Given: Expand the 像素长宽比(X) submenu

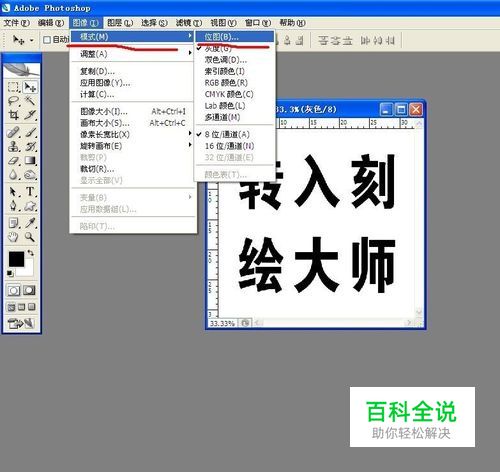Looking at the screenshot, I should (132, 135).
